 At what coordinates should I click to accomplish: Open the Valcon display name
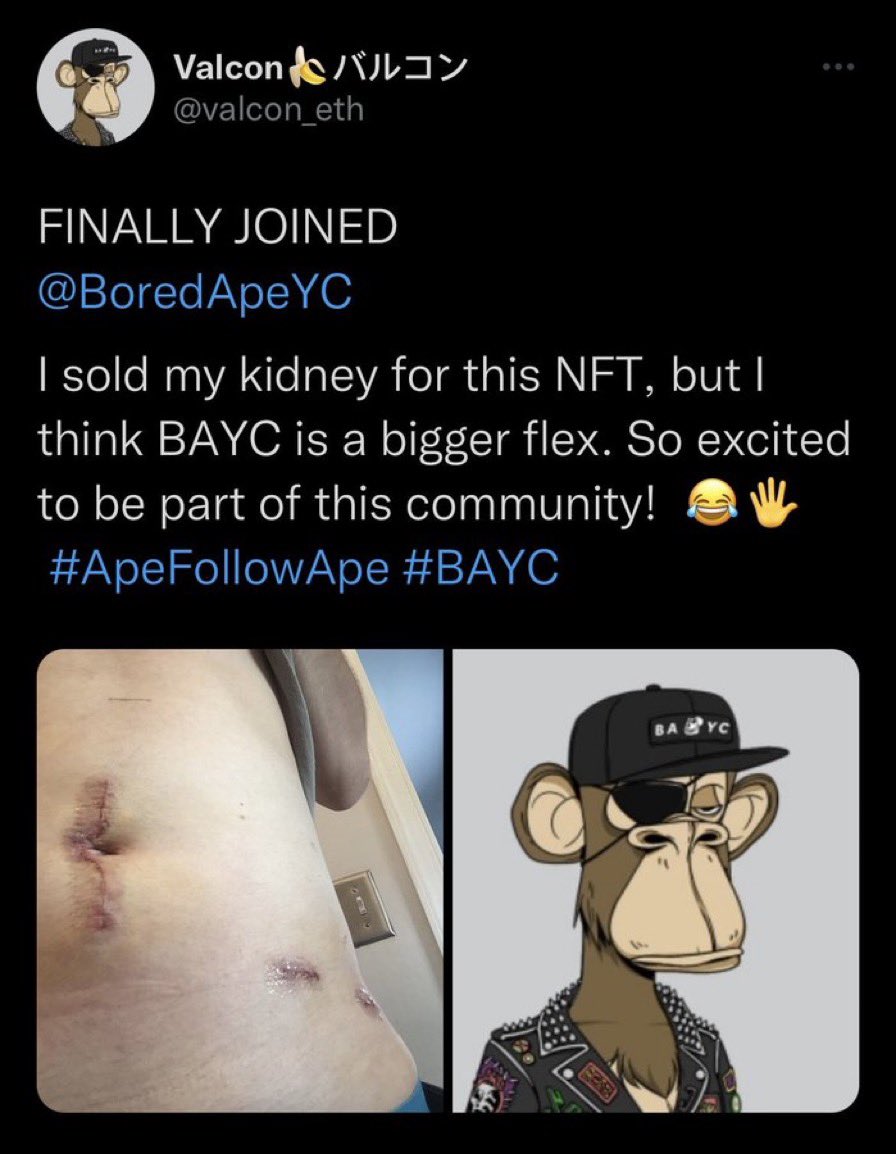click(x=229, y=68)
